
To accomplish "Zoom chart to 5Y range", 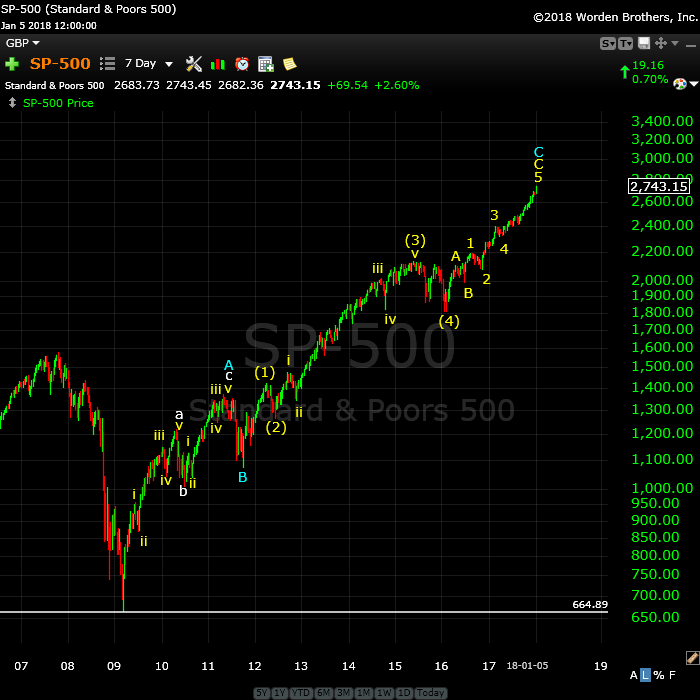I will [262, 693].
